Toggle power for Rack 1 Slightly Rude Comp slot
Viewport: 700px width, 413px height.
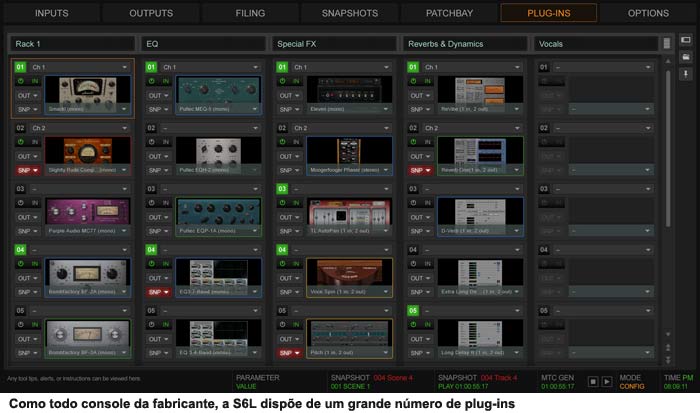click(21, 142)
